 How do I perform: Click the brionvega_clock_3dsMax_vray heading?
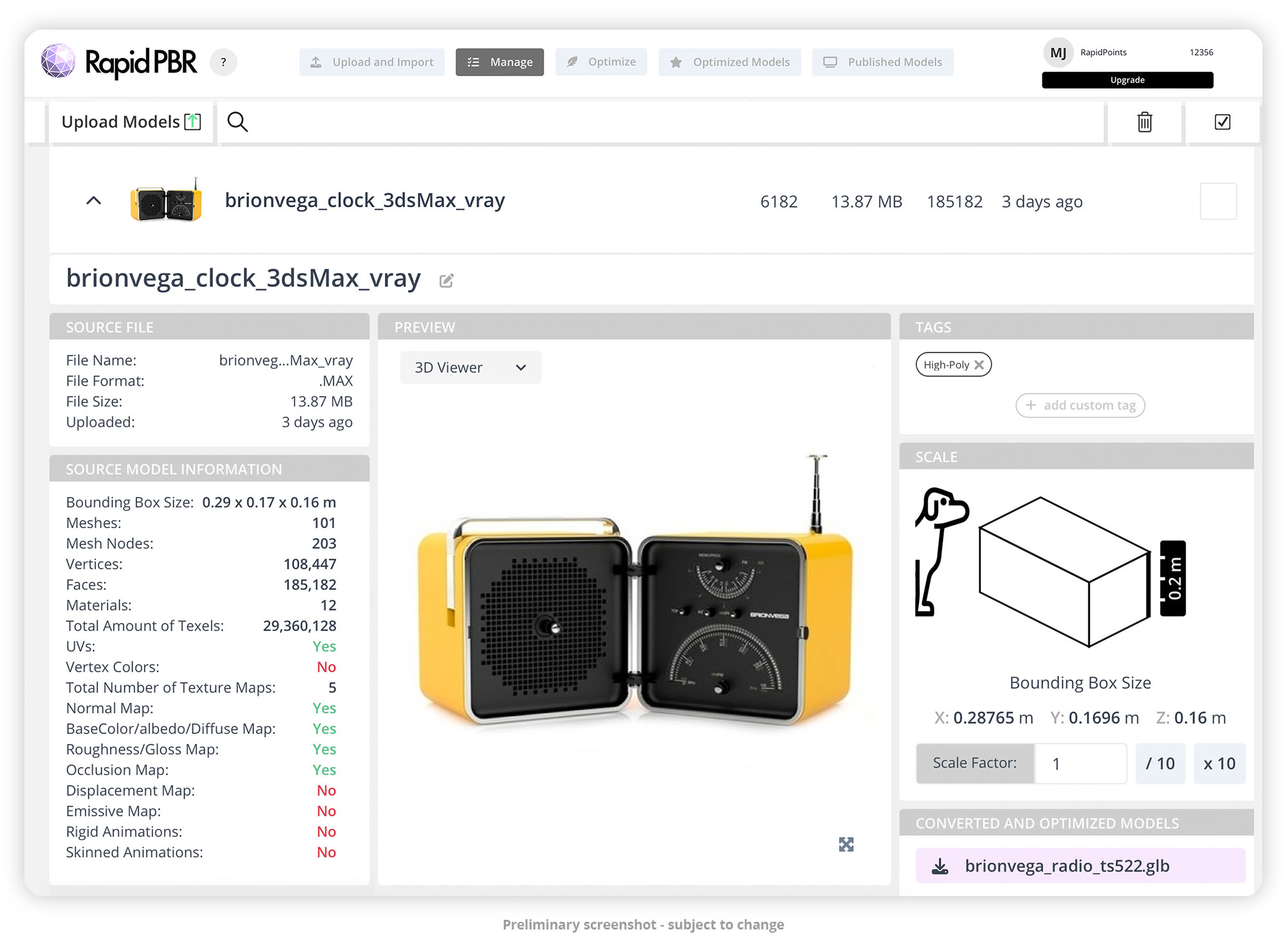[243, 278]
